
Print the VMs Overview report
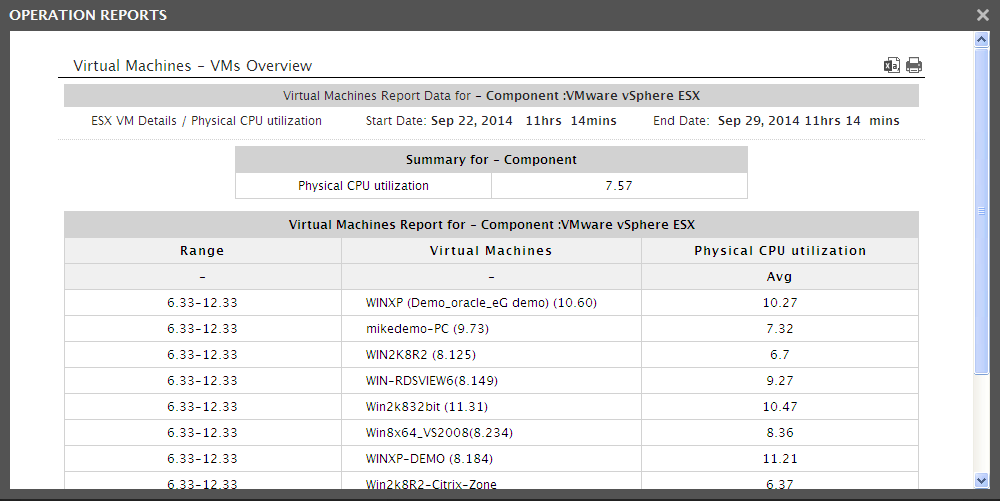click(x=914, y=65)
